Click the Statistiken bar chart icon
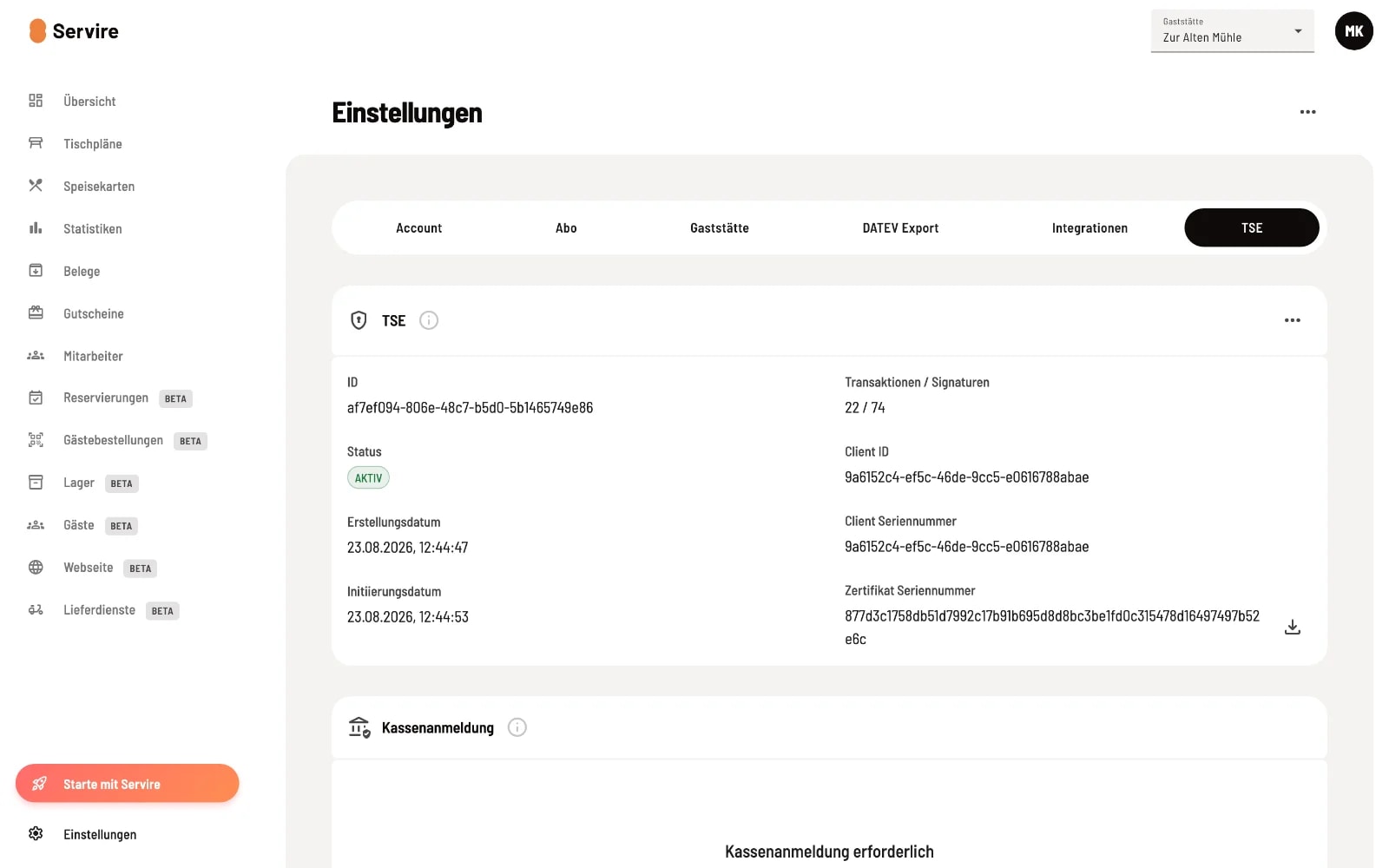The height and width of the screenshot is (868, 1389). [x=36, y=228]
